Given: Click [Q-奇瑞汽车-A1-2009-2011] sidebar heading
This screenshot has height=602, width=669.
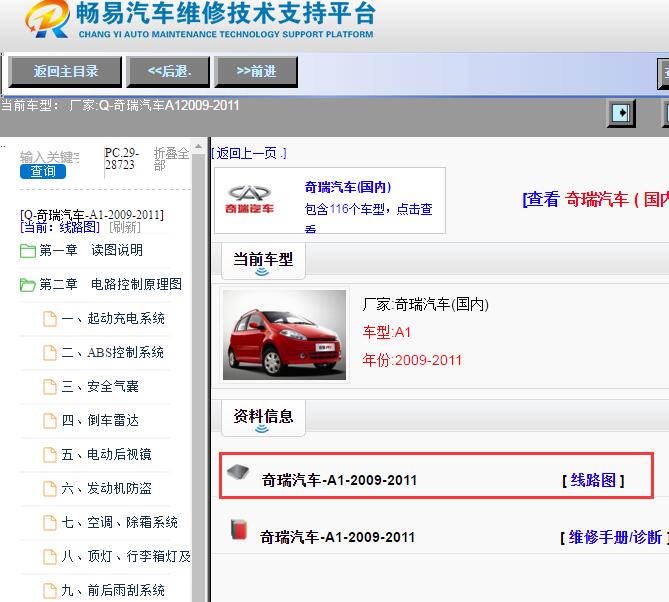Looking at the screenshot, I should (x=92, y=215).
